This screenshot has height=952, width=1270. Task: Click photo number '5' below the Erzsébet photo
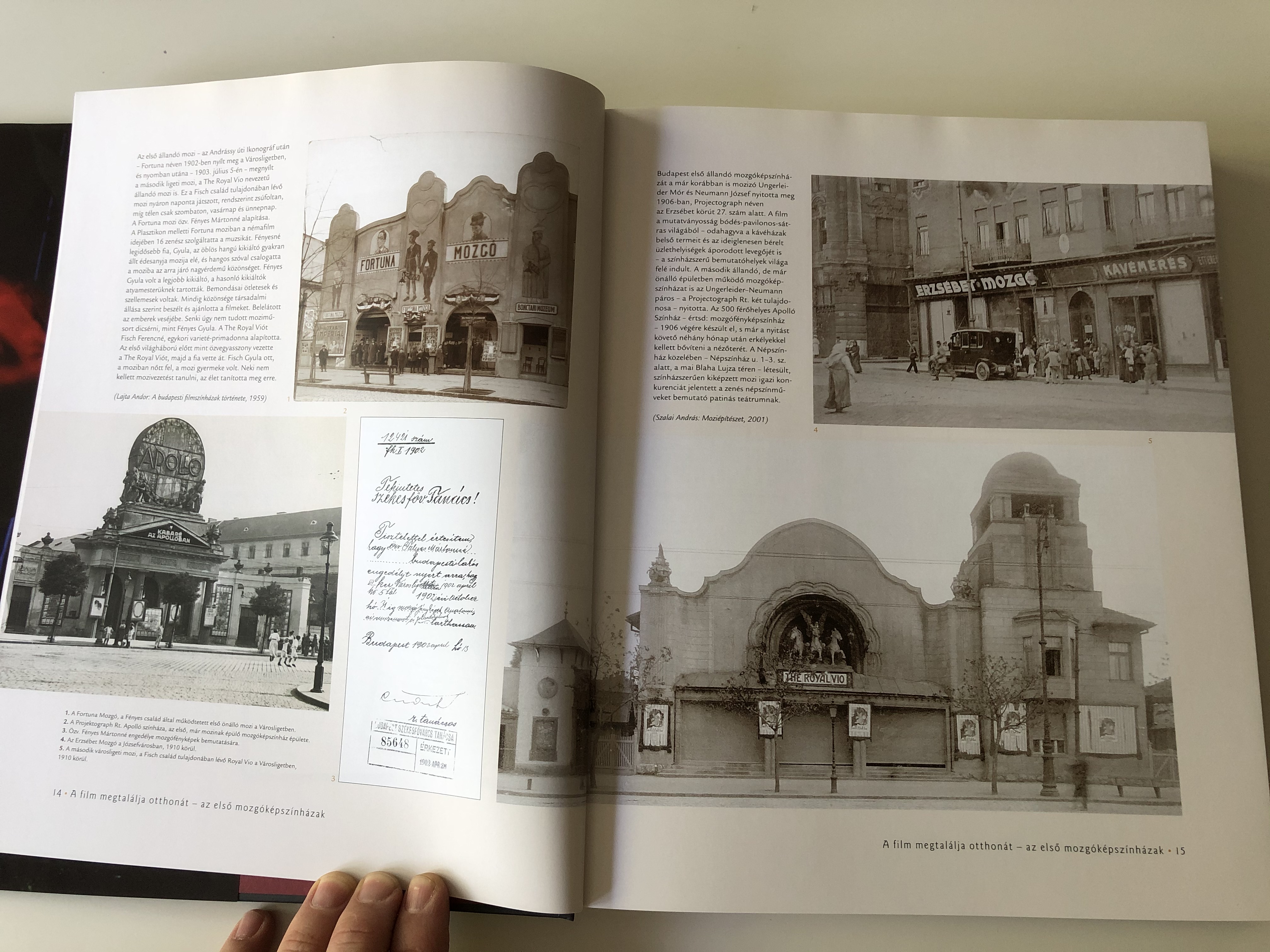click(1150, 441)
